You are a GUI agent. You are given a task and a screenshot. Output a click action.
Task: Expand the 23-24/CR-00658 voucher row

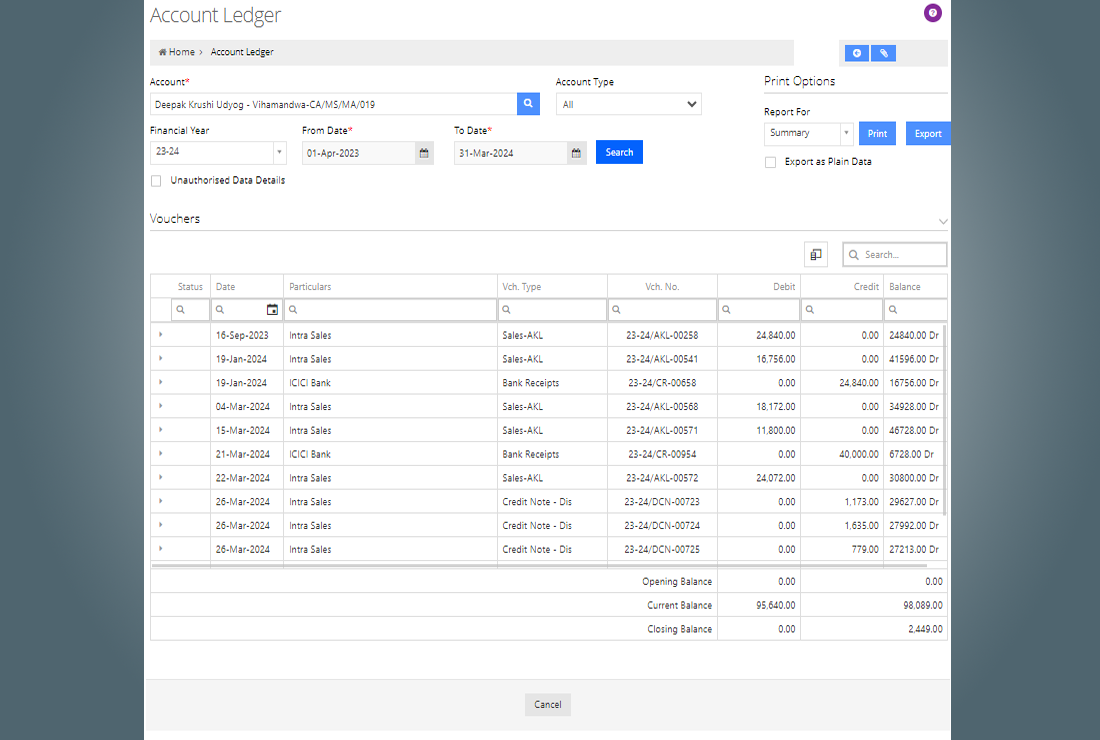click(161, 382)
